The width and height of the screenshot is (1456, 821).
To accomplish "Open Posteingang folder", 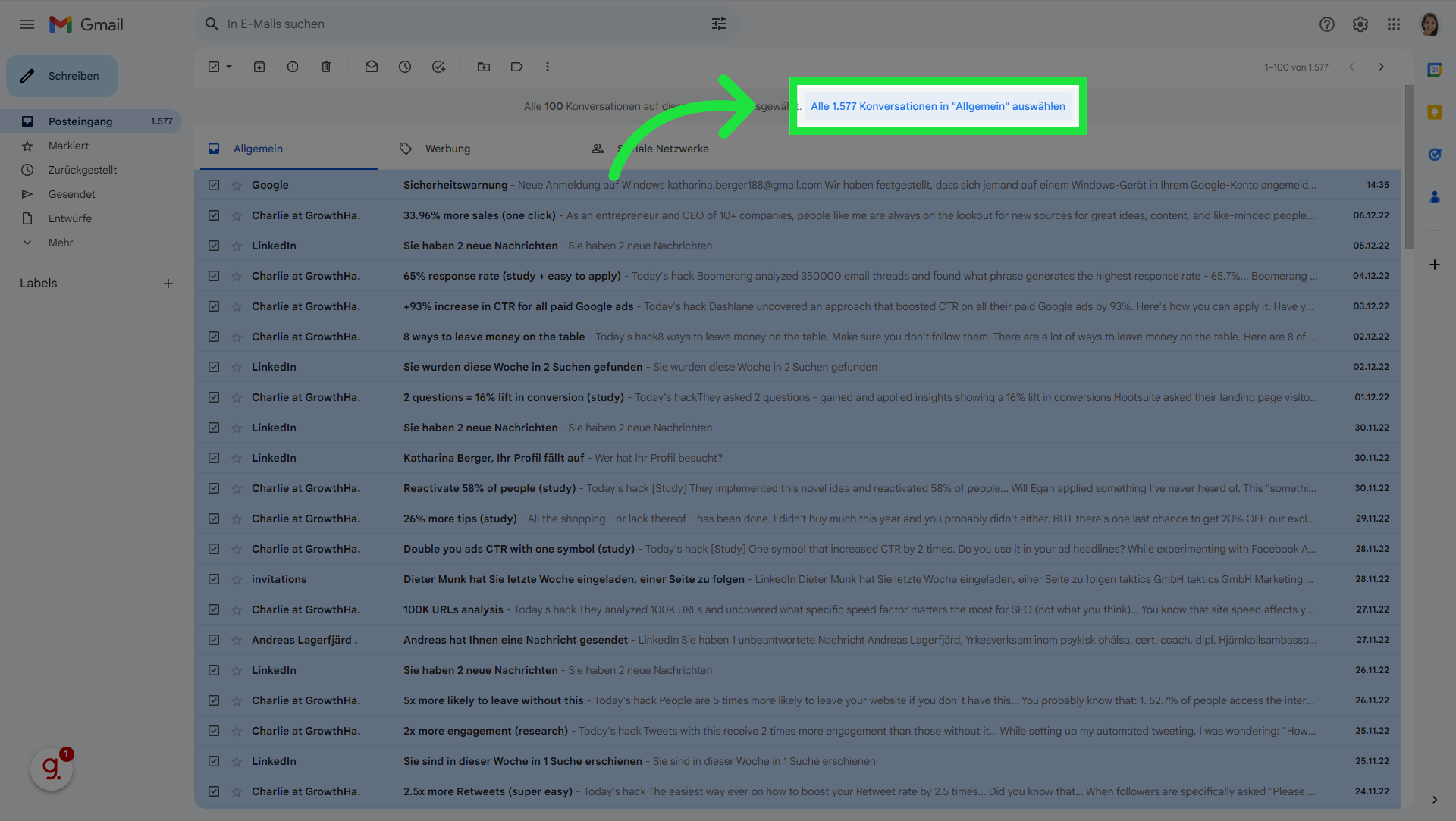I will (91, 121).
